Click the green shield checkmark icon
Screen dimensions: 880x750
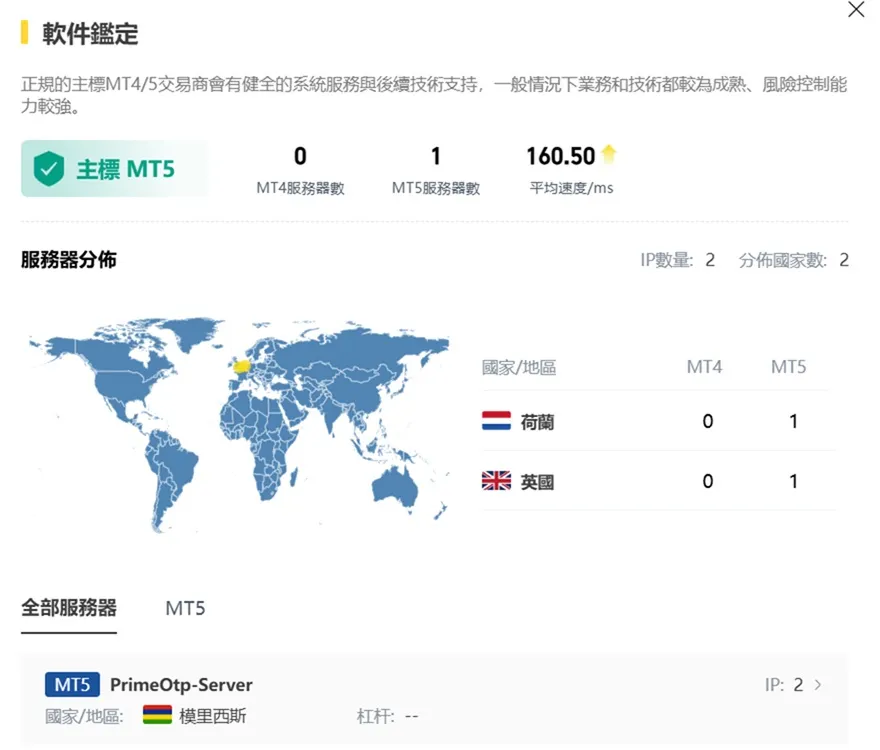[49, 168]
